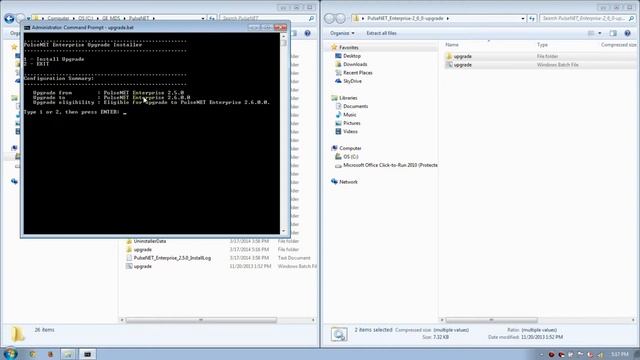Click Action Center flag in system tray
Image resolution: width=640 pixels, height=360 pixels.
[580, 355]
